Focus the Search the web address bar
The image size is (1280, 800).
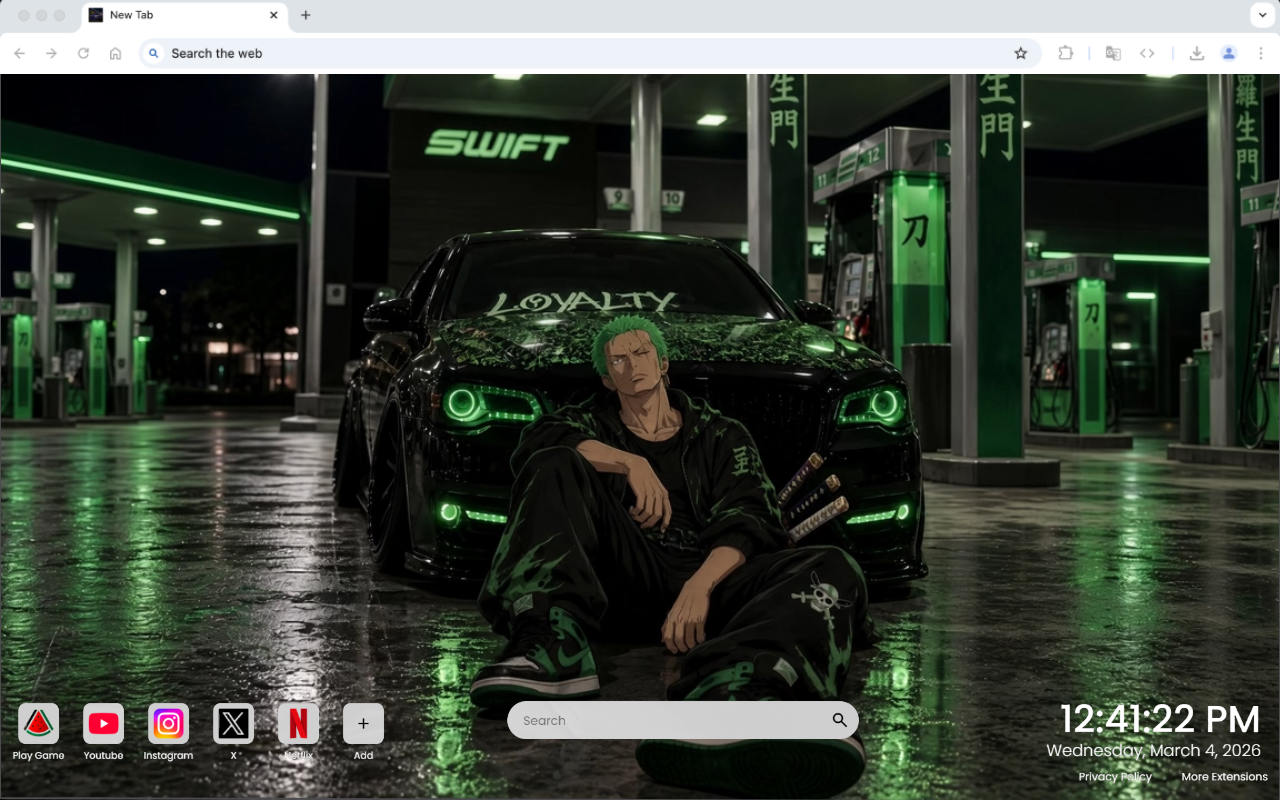point(590,53)
